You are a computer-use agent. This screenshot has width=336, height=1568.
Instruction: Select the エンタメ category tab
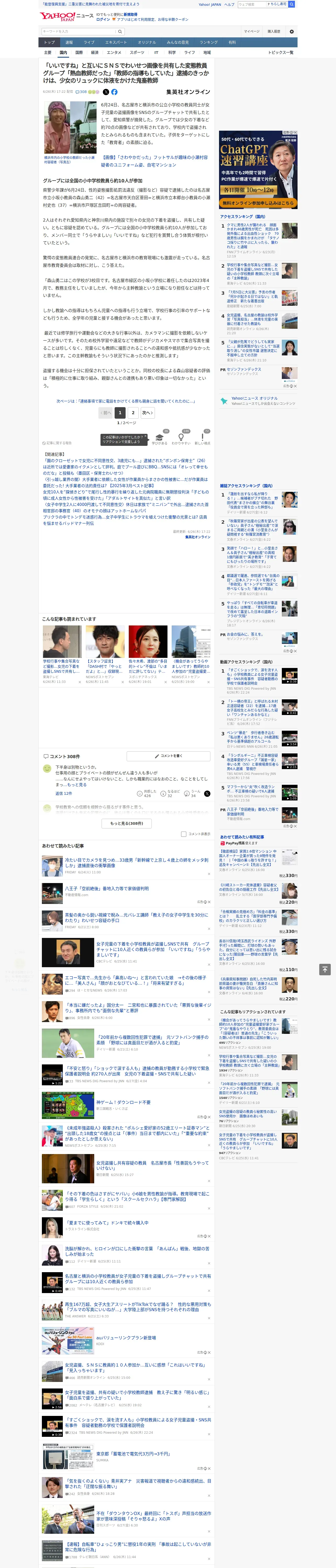[114, 52]
